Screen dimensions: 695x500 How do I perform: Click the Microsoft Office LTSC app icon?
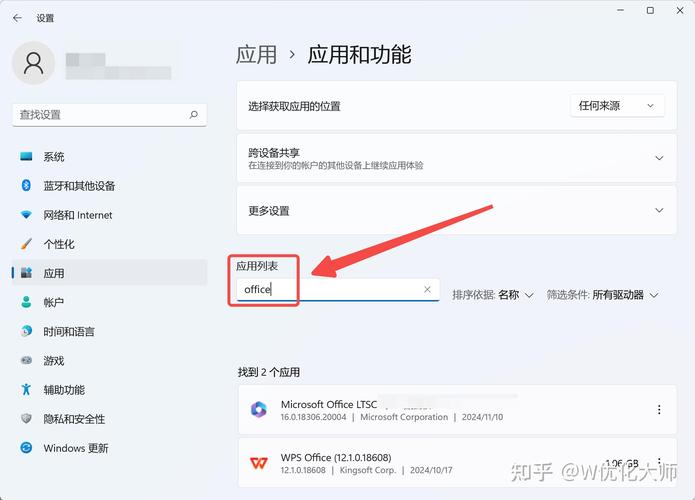[258, 410]
